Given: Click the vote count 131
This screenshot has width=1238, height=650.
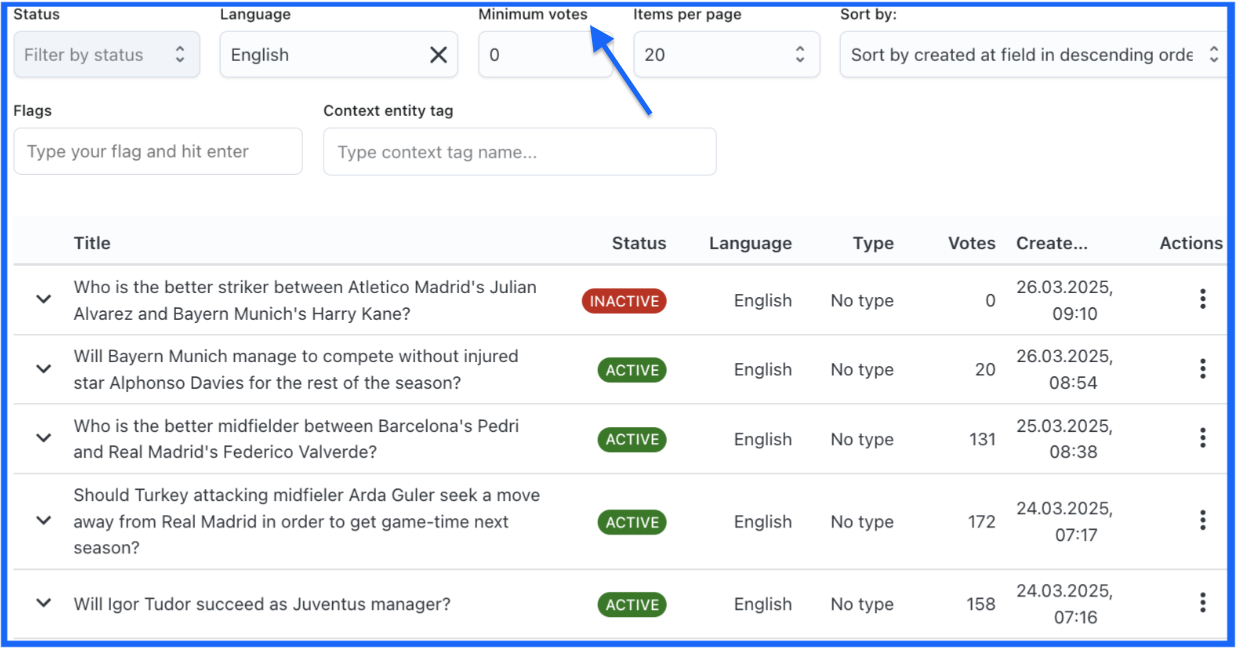Looking at the screenshot, I should point(981,439).
